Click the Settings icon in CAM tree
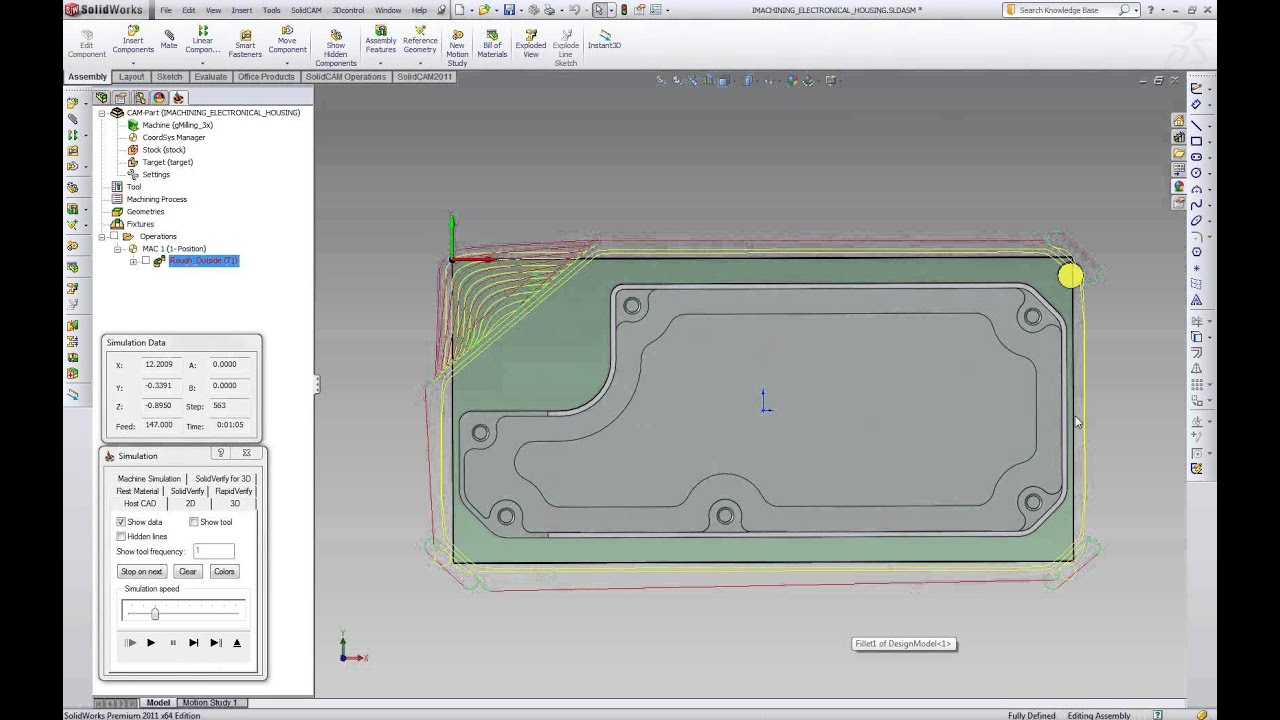The image size is (1280, 720). [133, 174]
